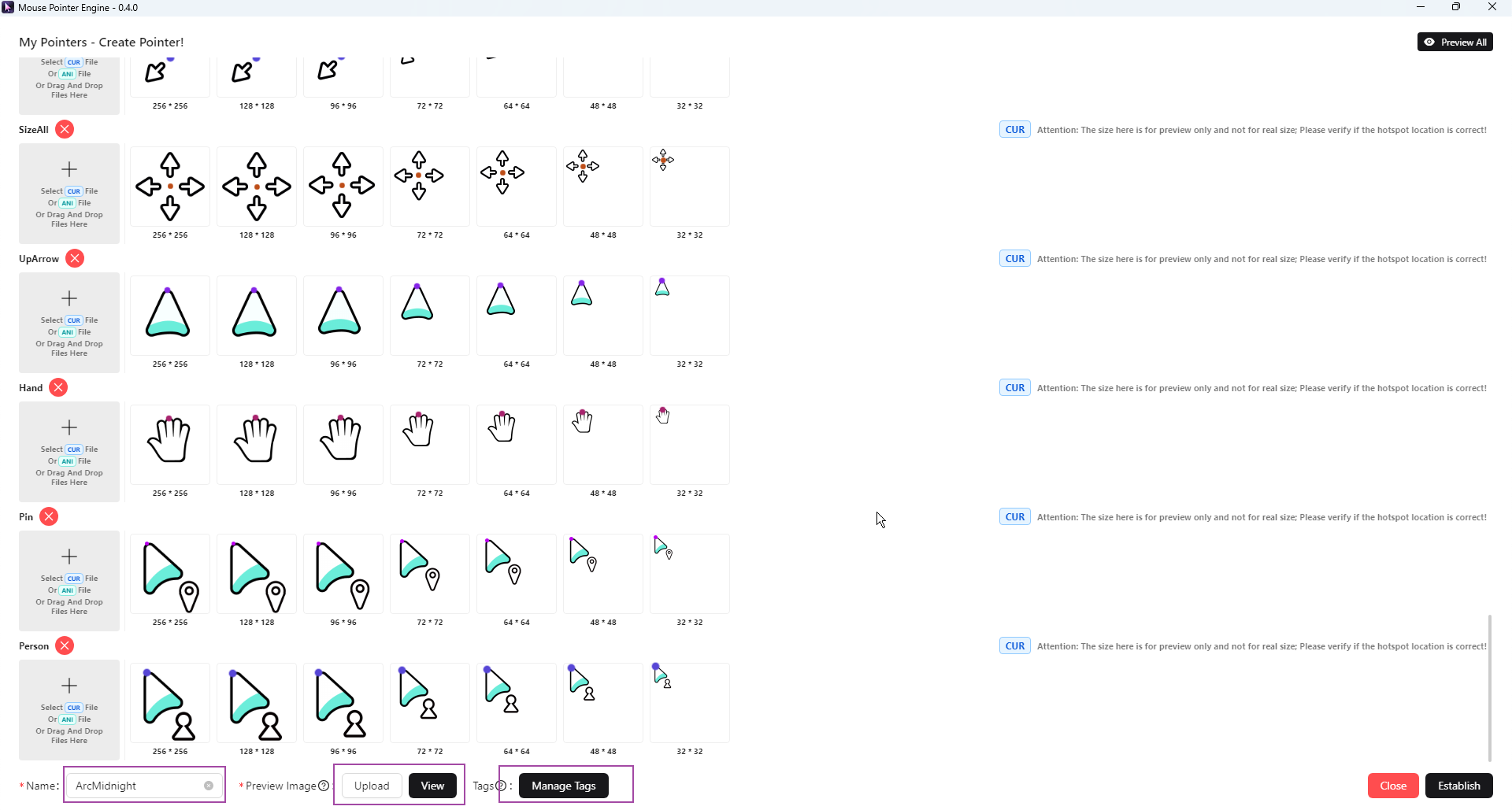Open the Manage Tags dialog

click(x=563, y=786)
